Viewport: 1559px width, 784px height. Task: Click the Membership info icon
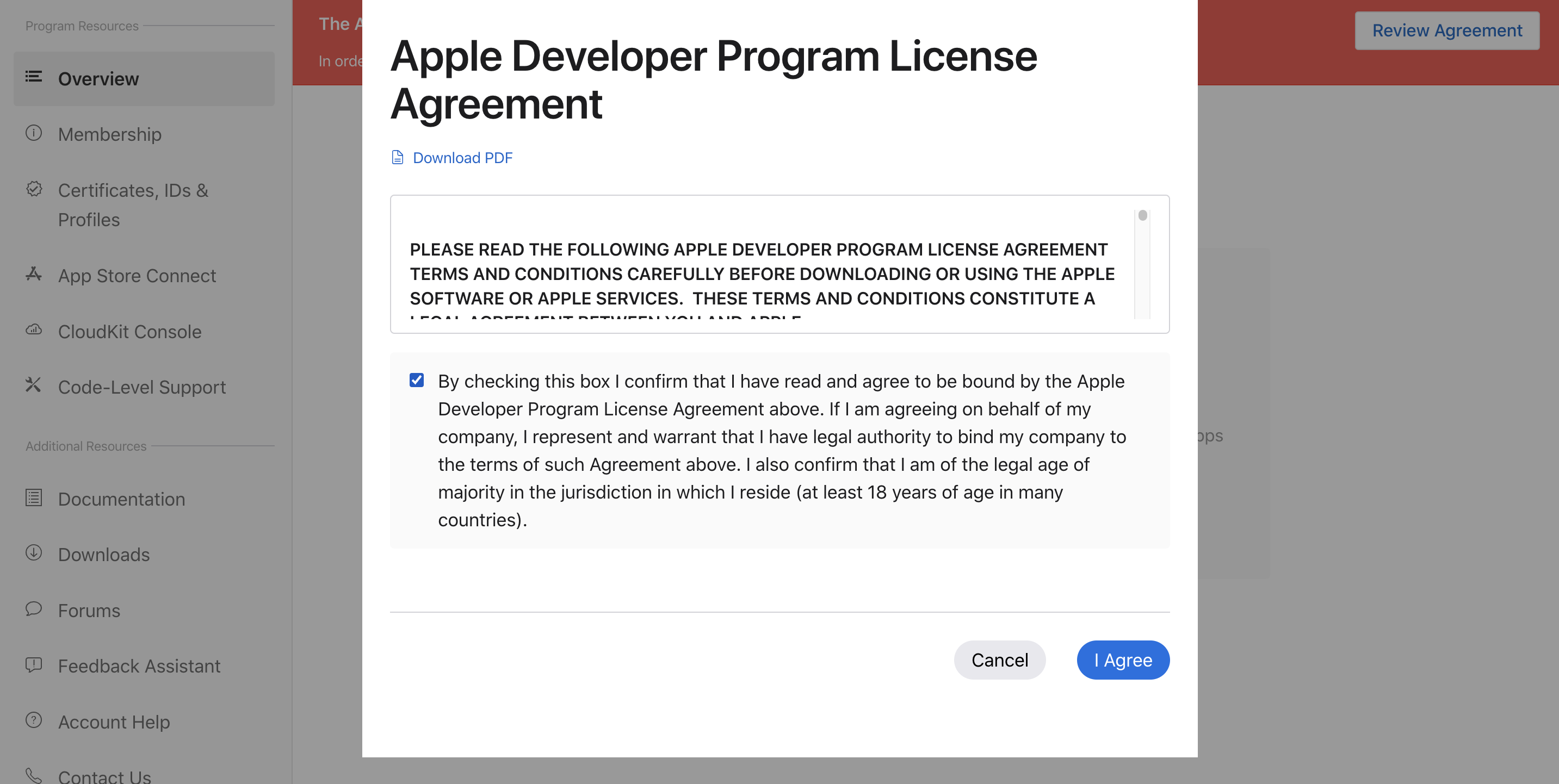tap(33, 133)
